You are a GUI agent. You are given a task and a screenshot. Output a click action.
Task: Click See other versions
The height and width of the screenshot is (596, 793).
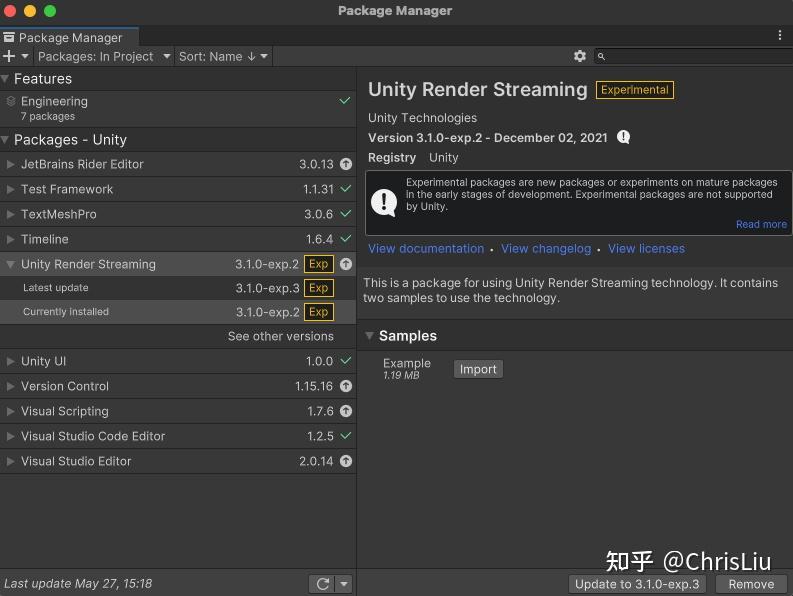pos(281,336)
